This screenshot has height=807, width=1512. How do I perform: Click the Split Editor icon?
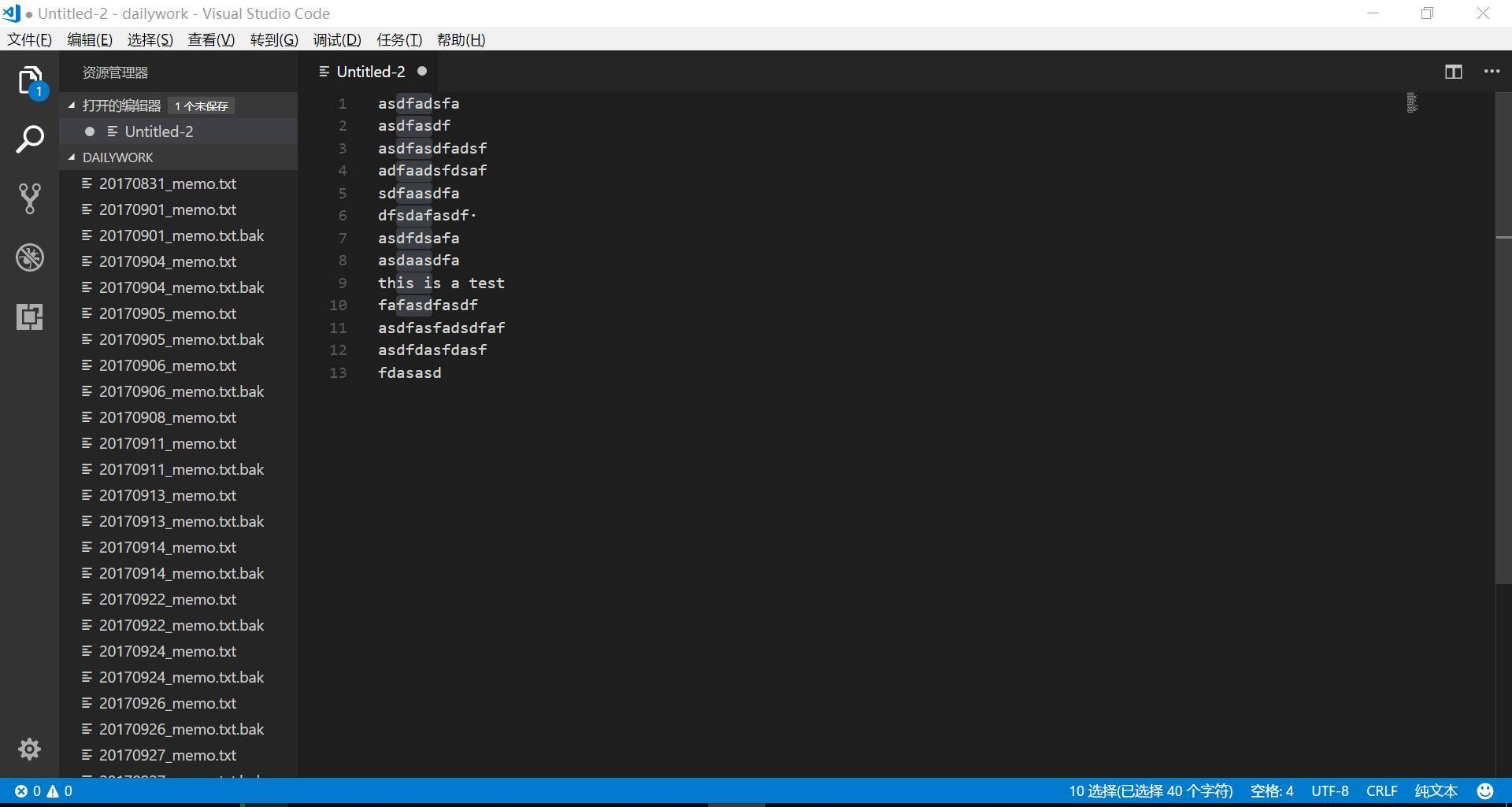tap(1454, 72)
